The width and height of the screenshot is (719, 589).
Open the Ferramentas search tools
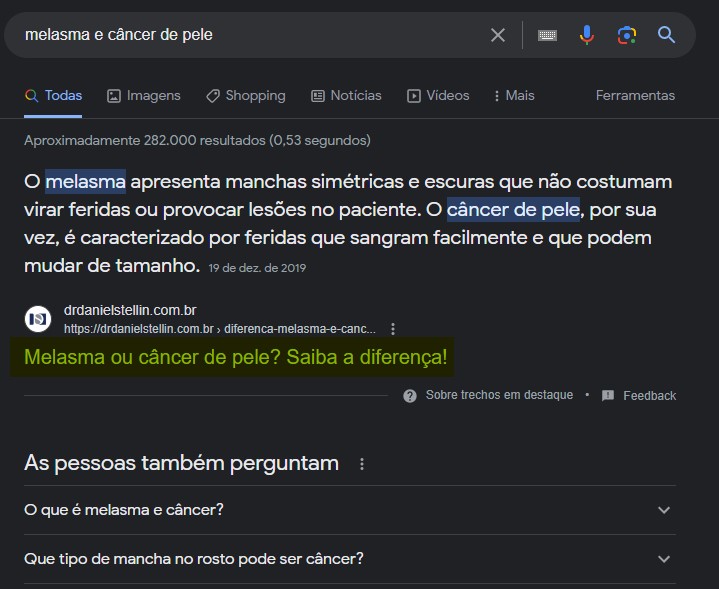click(x=635, y=95)
